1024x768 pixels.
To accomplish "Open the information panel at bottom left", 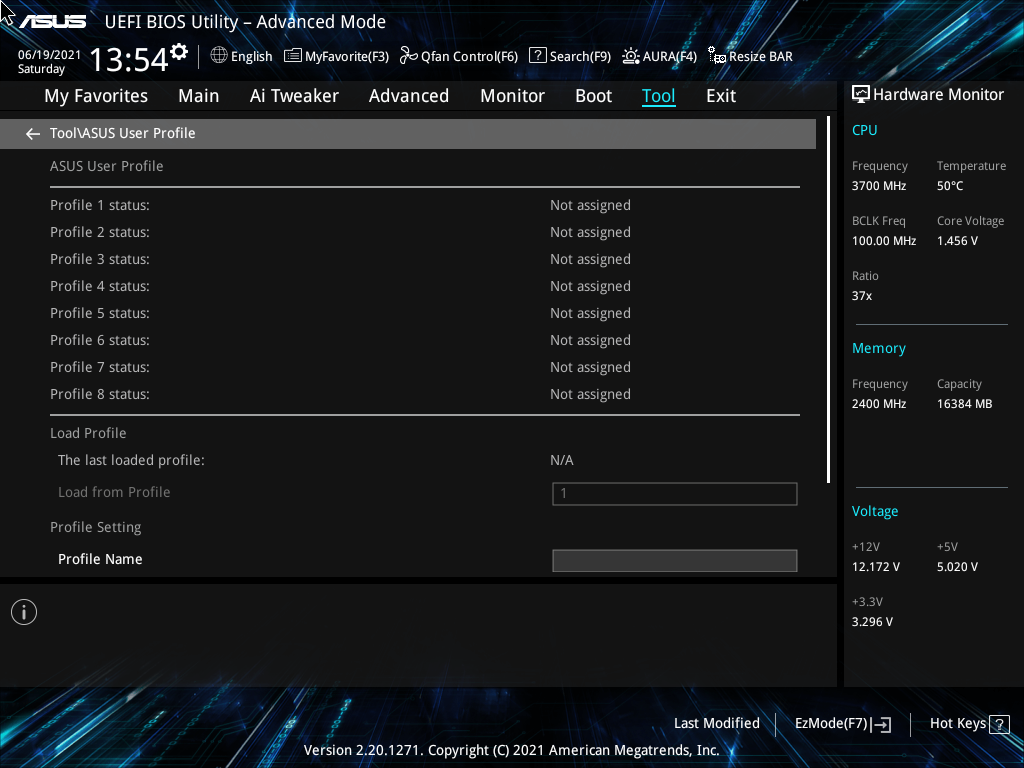I will 23,611.
